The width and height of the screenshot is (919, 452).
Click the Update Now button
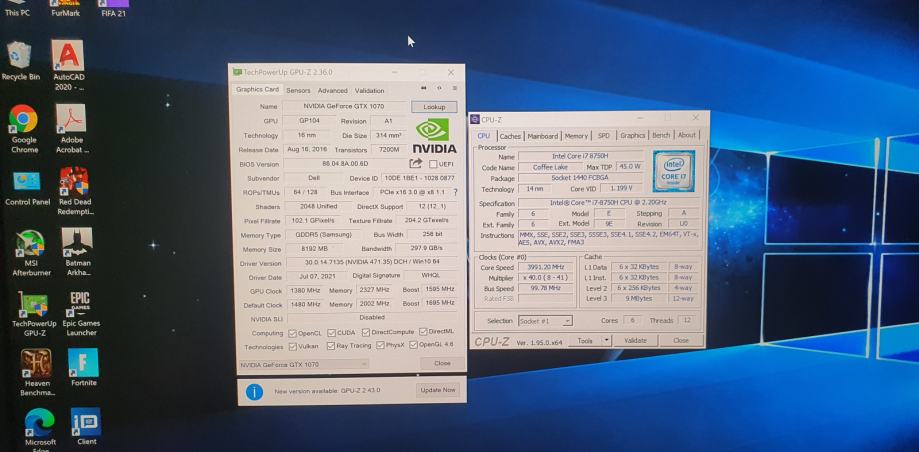click(x=437, y=390)
